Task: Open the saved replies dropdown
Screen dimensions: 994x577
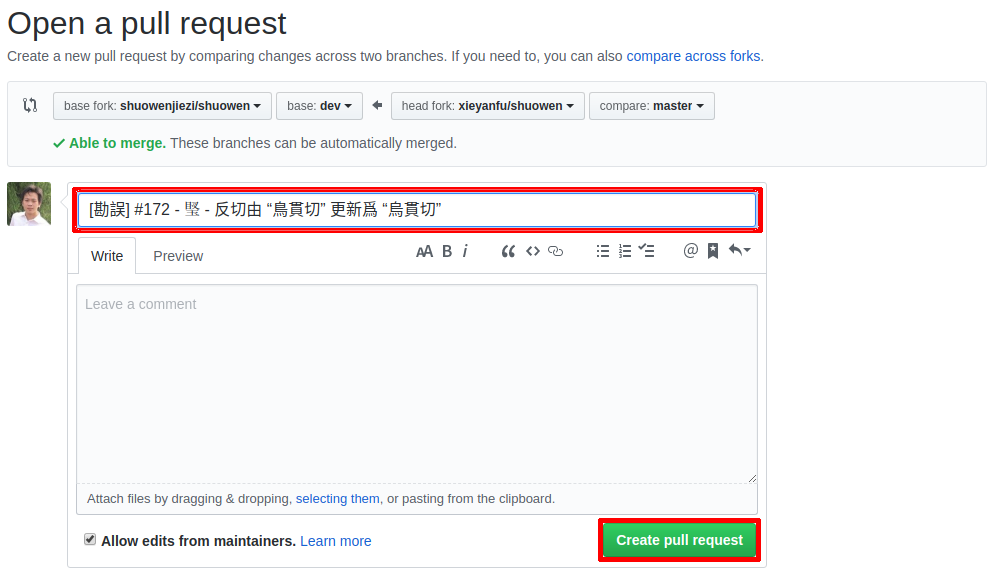Action: 739,250
